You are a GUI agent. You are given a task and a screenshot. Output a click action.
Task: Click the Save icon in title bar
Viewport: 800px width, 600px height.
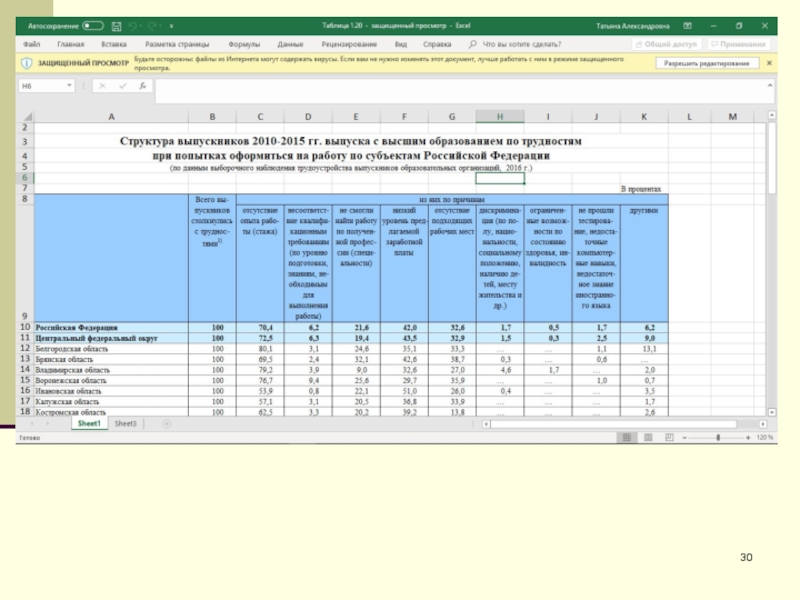click(x=114, y=25)
